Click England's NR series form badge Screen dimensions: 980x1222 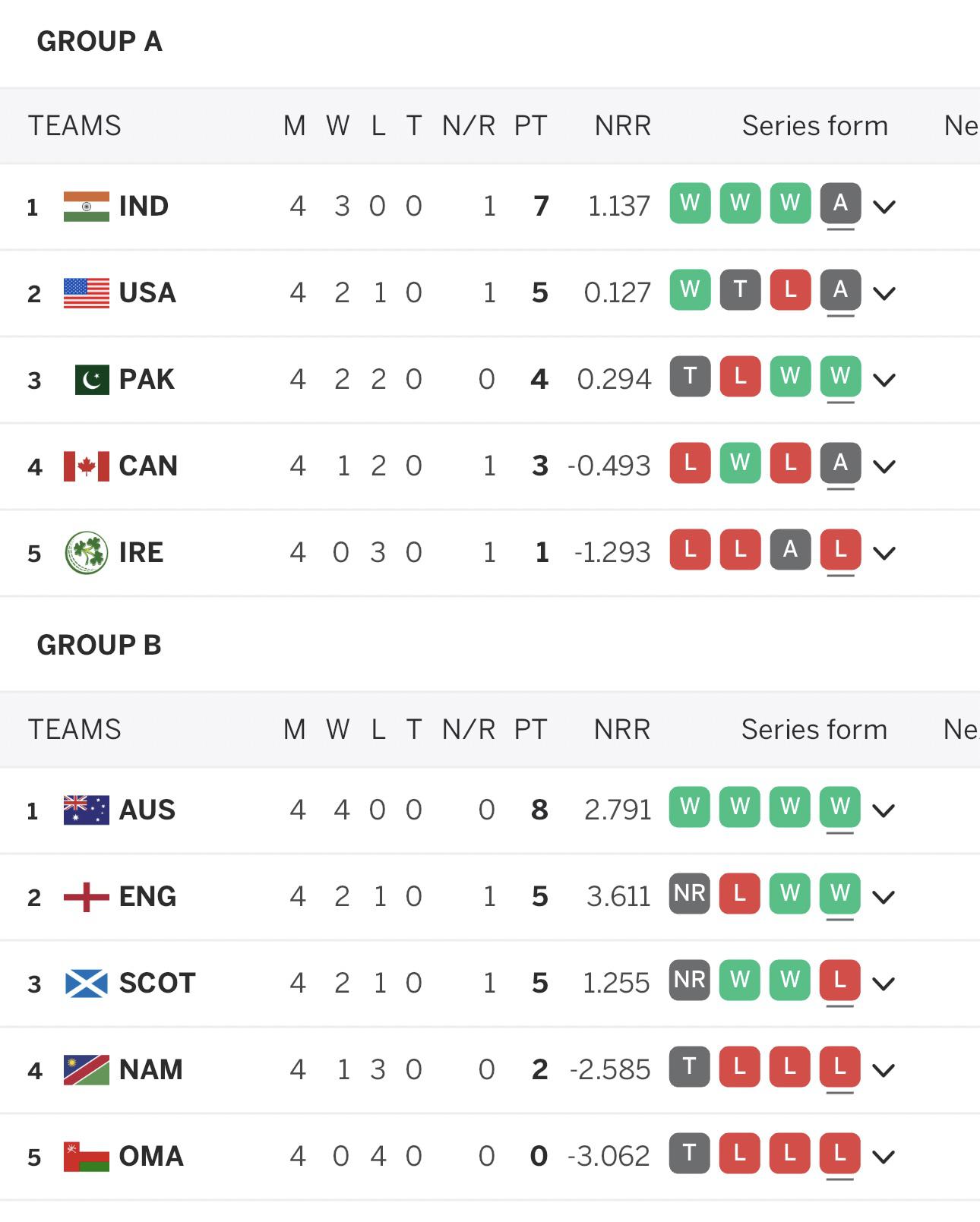[690, 893]
